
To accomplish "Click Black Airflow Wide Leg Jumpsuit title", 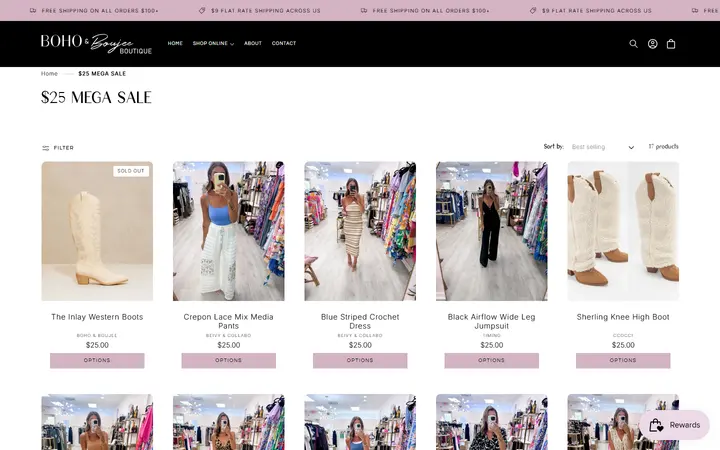I will tap(491, 321).
